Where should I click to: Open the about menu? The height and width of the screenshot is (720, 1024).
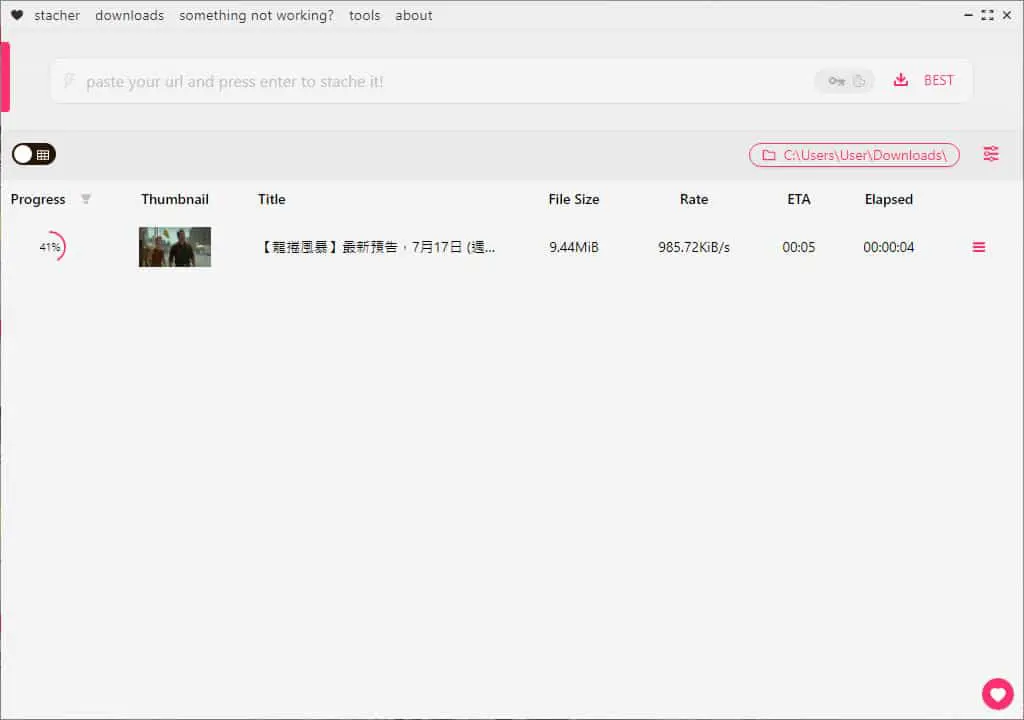pyautogui.click(x=413, y=15)
